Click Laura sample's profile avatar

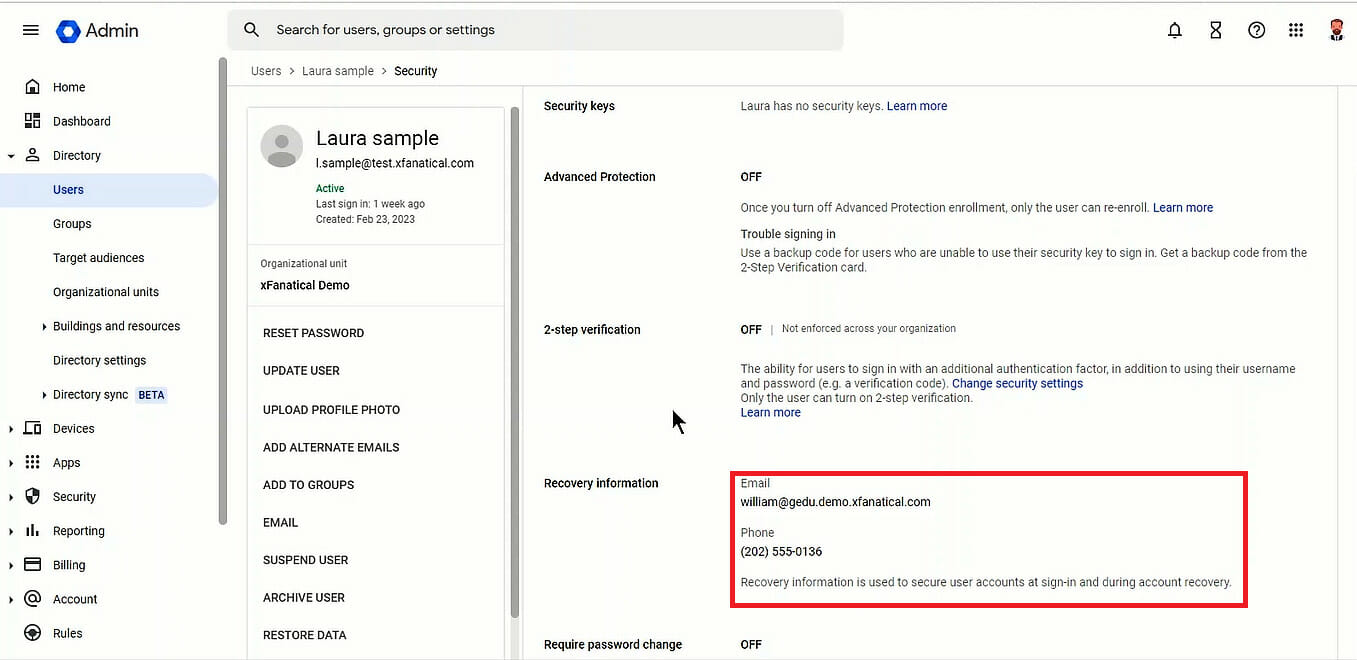point(282,147)
